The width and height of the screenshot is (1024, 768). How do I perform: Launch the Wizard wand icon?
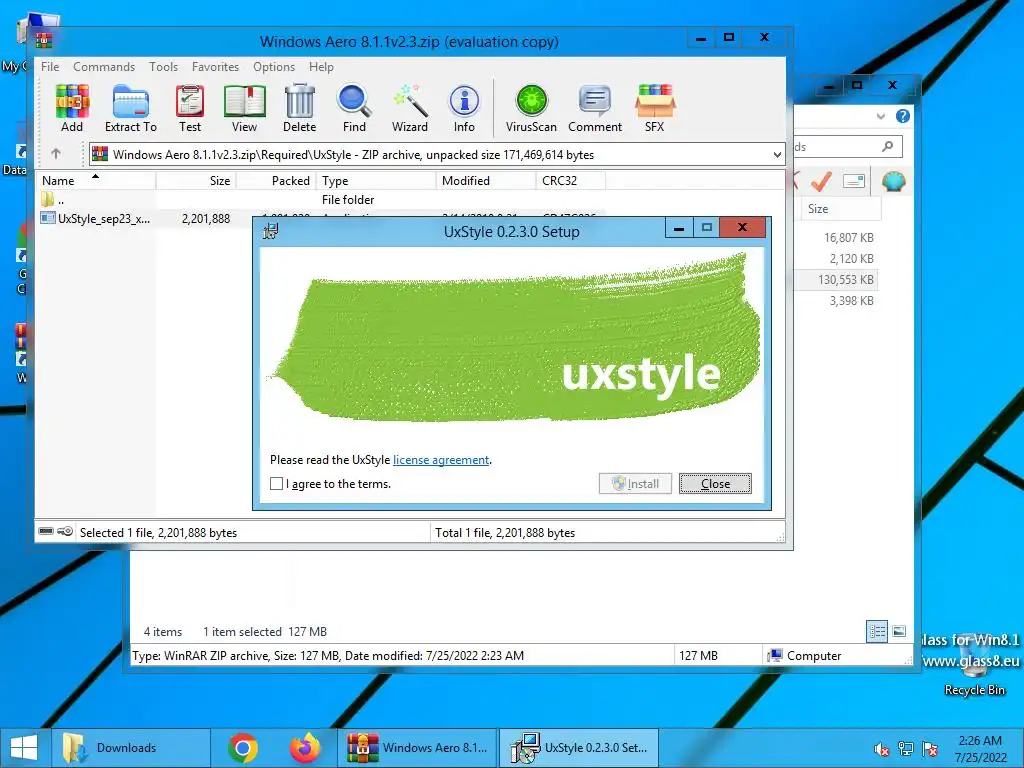[x=410, y=108]
